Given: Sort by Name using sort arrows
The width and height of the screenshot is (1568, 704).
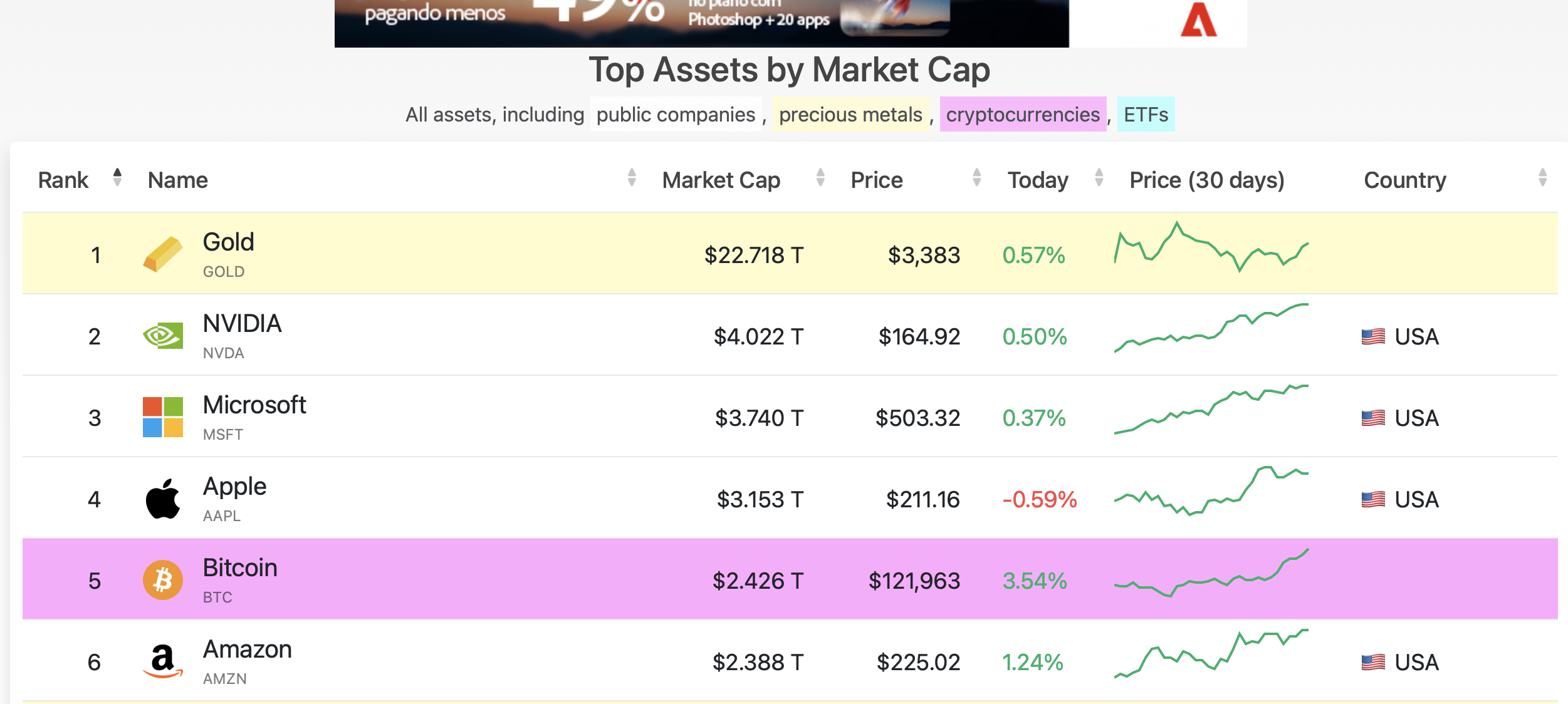Looking at the screenshot, I should [632, 178].
